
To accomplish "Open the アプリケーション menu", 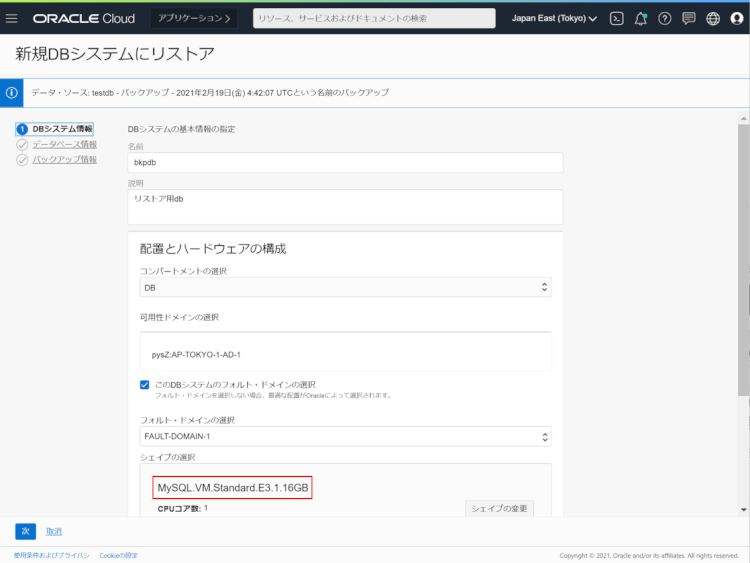I will click(193, 18).
